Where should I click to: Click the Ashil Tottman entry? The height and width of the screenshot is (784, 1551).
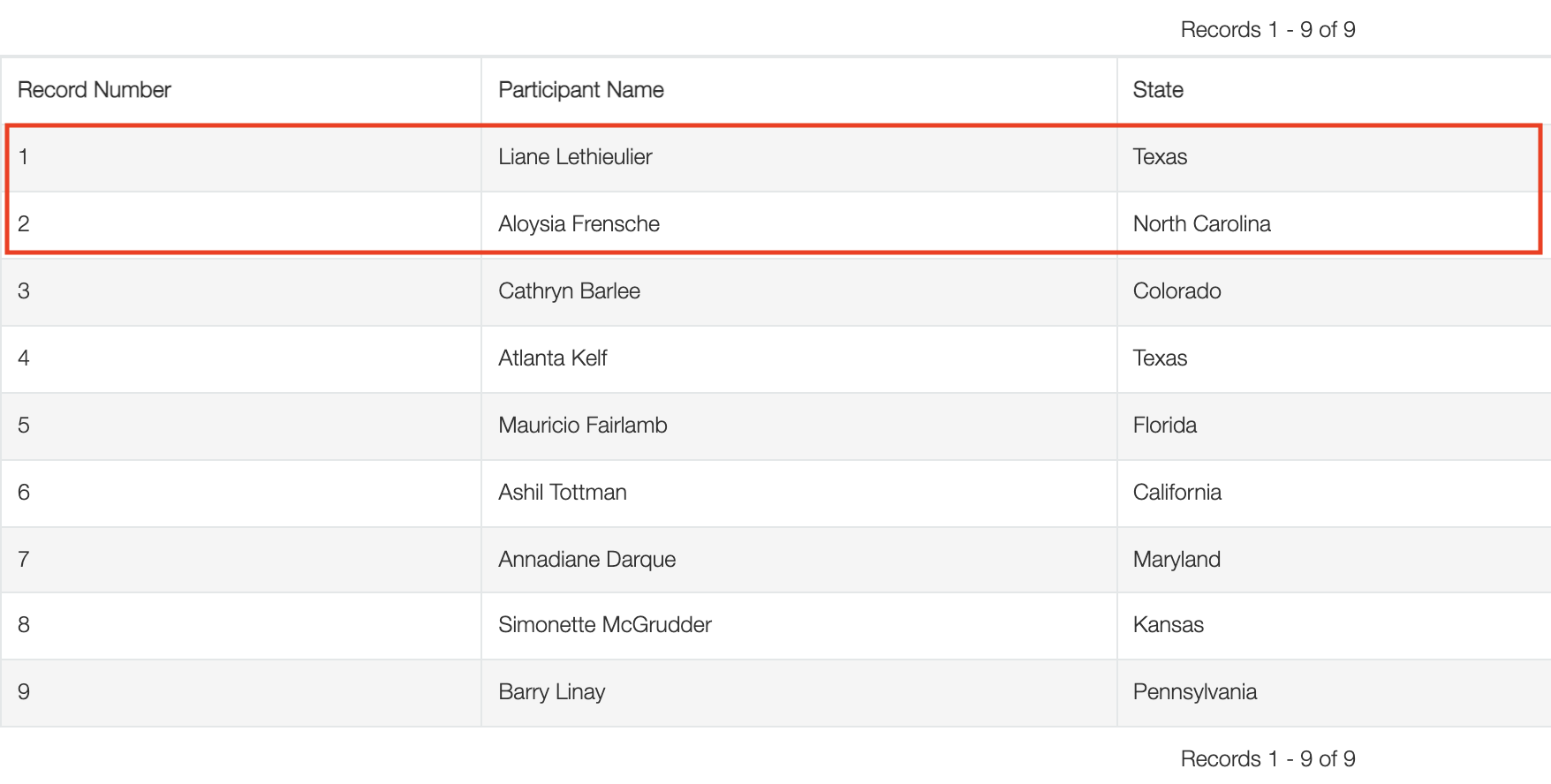(562, 493)
